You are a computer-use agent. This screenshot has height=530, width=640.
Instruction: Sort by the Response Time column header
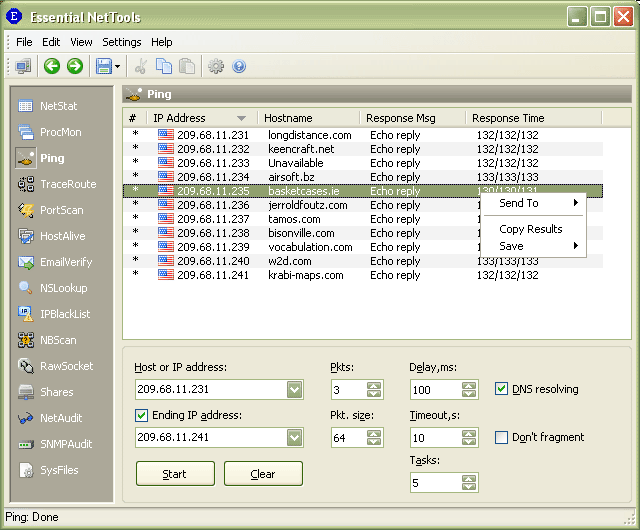pos(533,118)
